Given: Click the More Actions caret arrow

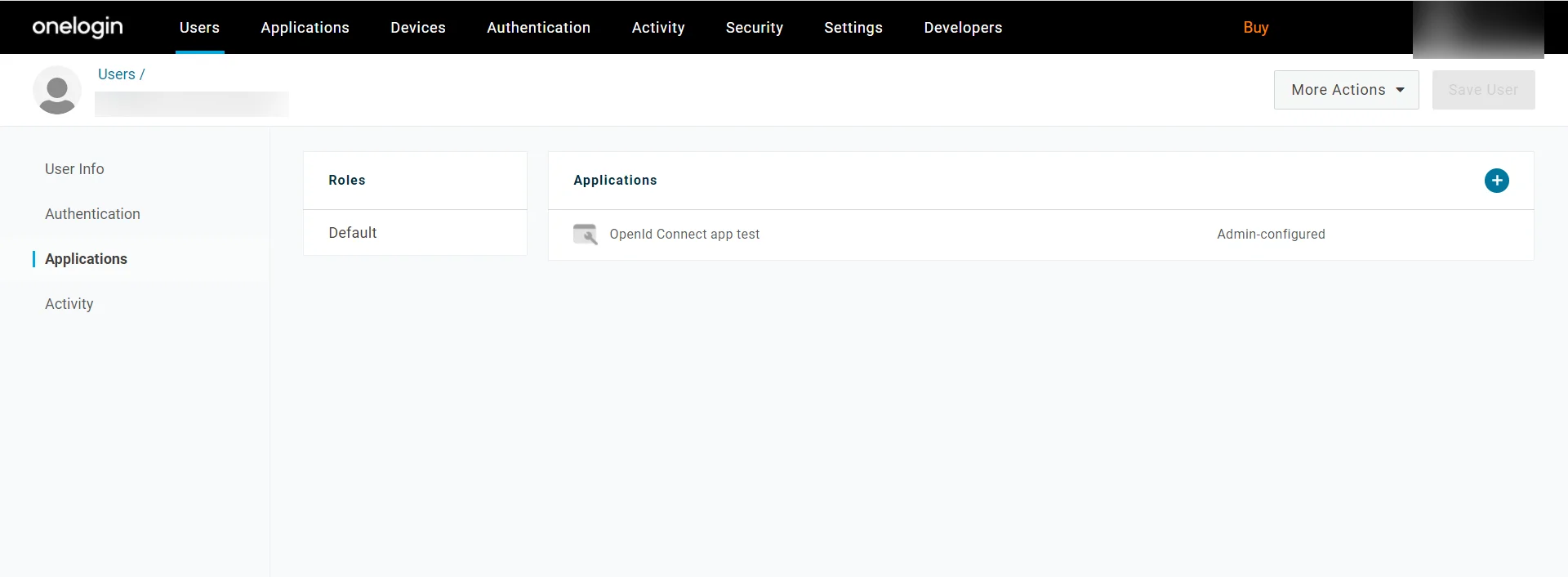Looking at the screenshot, I should point(1400,90).
